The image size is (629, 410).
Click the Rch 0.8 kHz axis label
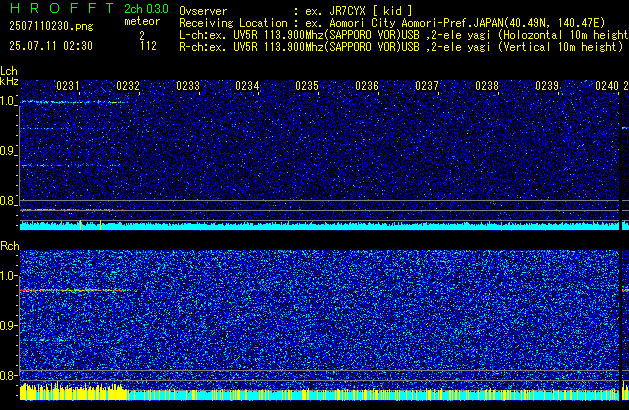point(8,375)
